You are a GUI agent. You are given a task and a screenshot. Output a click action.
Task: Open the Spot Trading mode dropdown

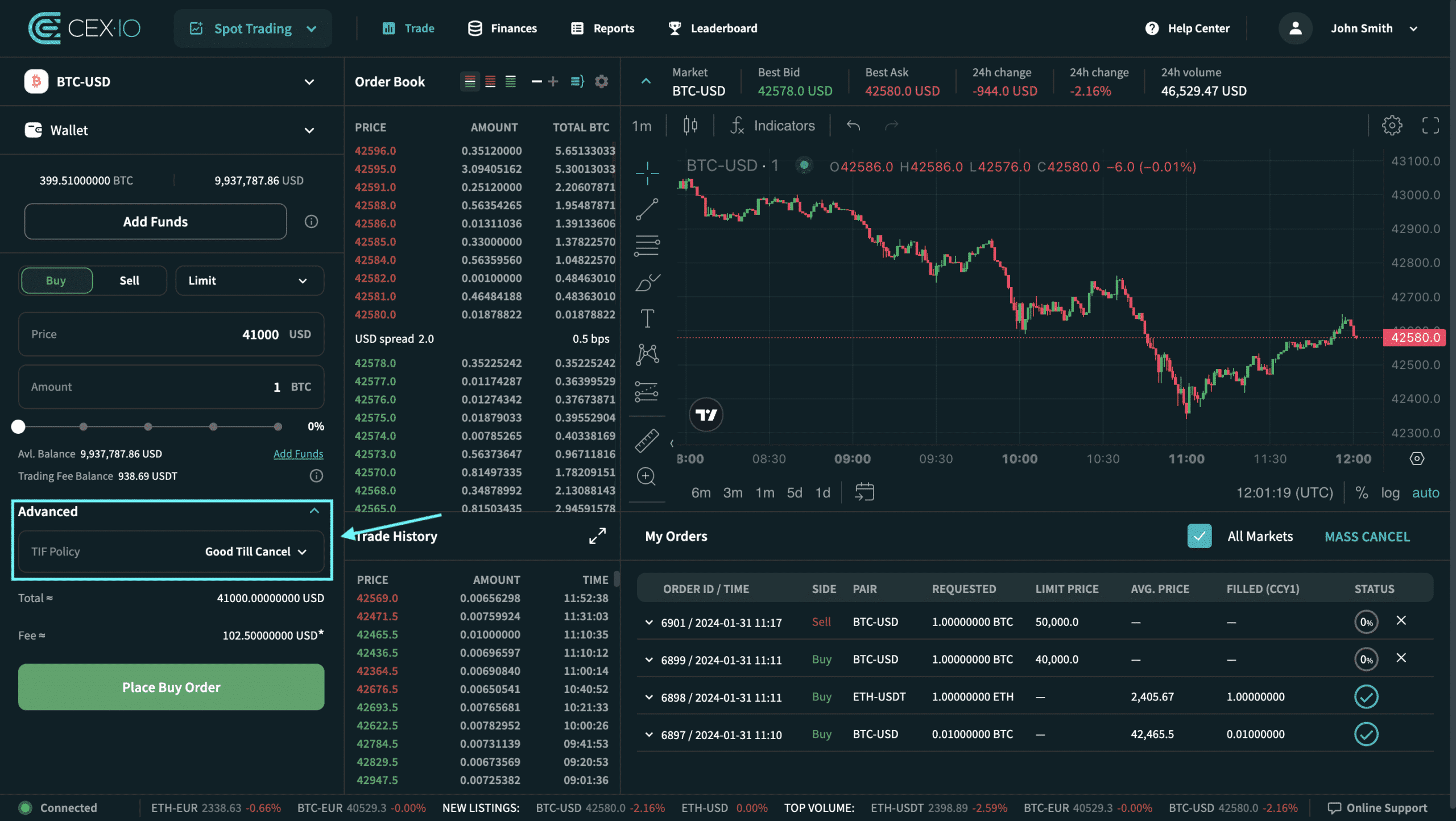click(253, 28)
